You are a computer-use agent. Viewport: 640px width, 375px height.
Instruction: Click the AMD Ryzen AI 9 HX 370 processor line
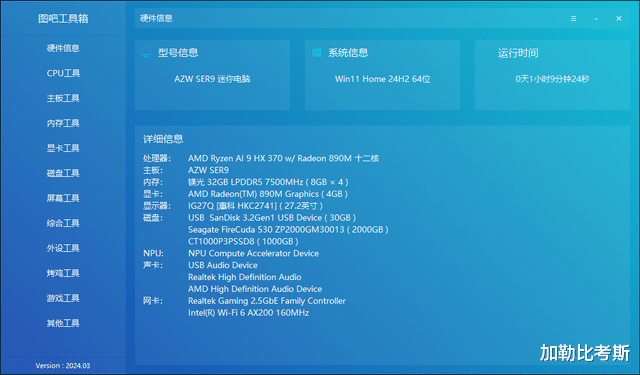pyautogui.click(x=283, y=158)
